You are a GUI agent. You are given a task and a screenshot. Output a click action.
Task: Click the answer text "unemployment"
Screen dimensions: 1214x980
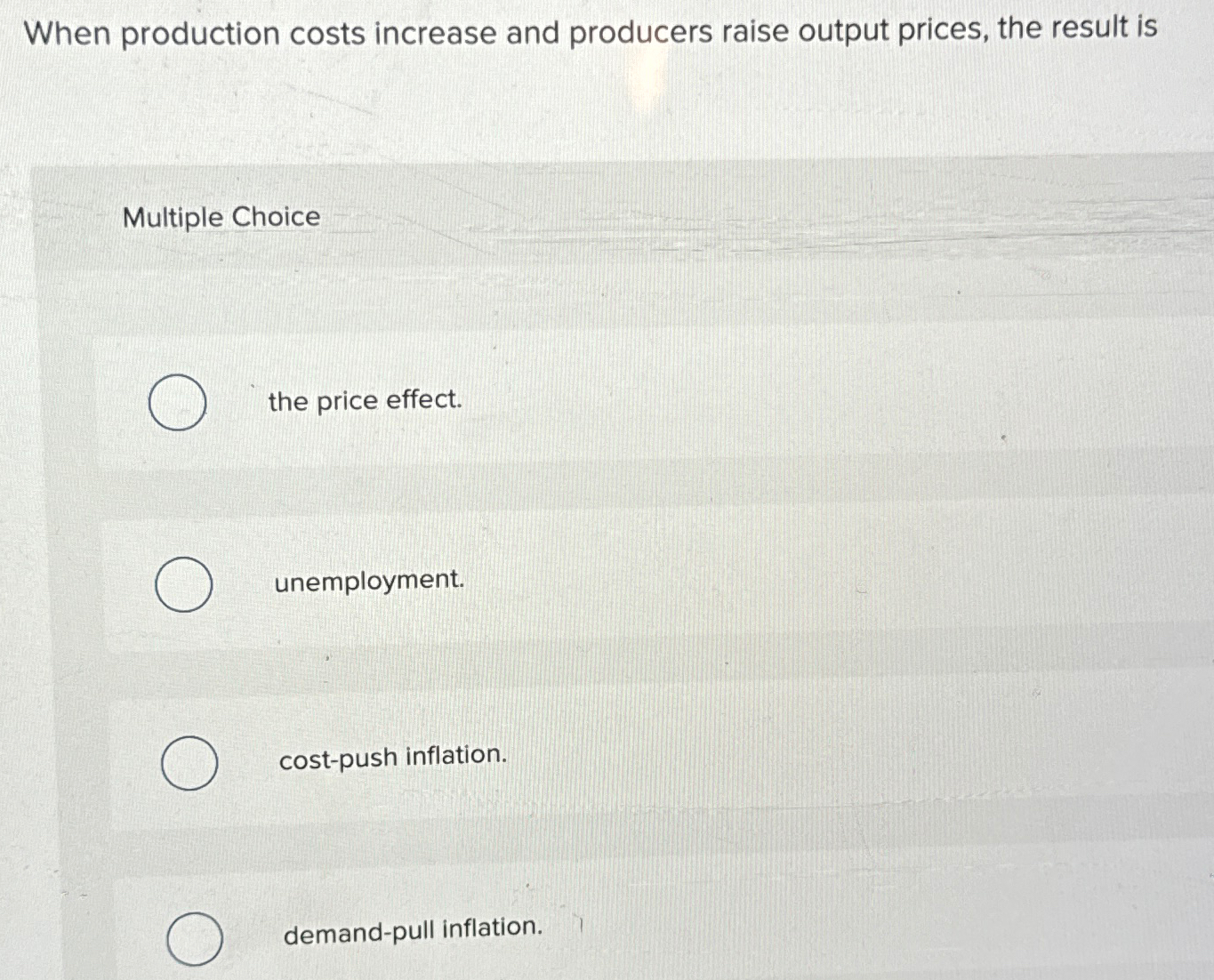click(366, 581)
